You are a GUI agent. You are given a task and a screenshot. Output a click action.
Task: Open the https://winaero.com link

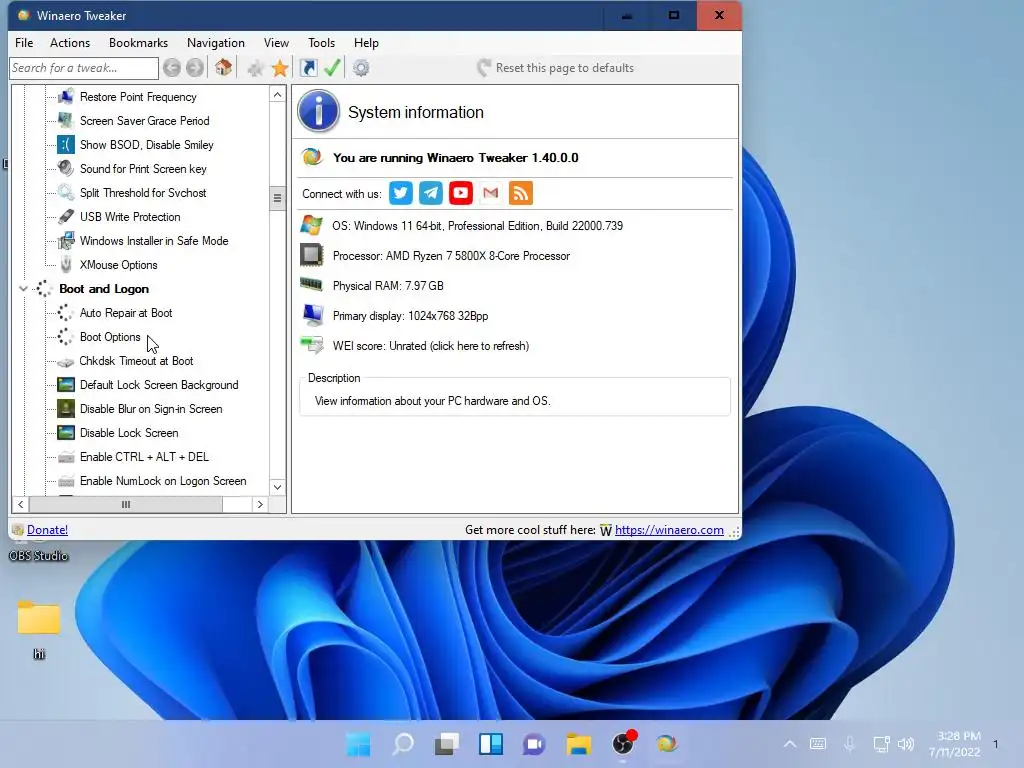[669, 530]
